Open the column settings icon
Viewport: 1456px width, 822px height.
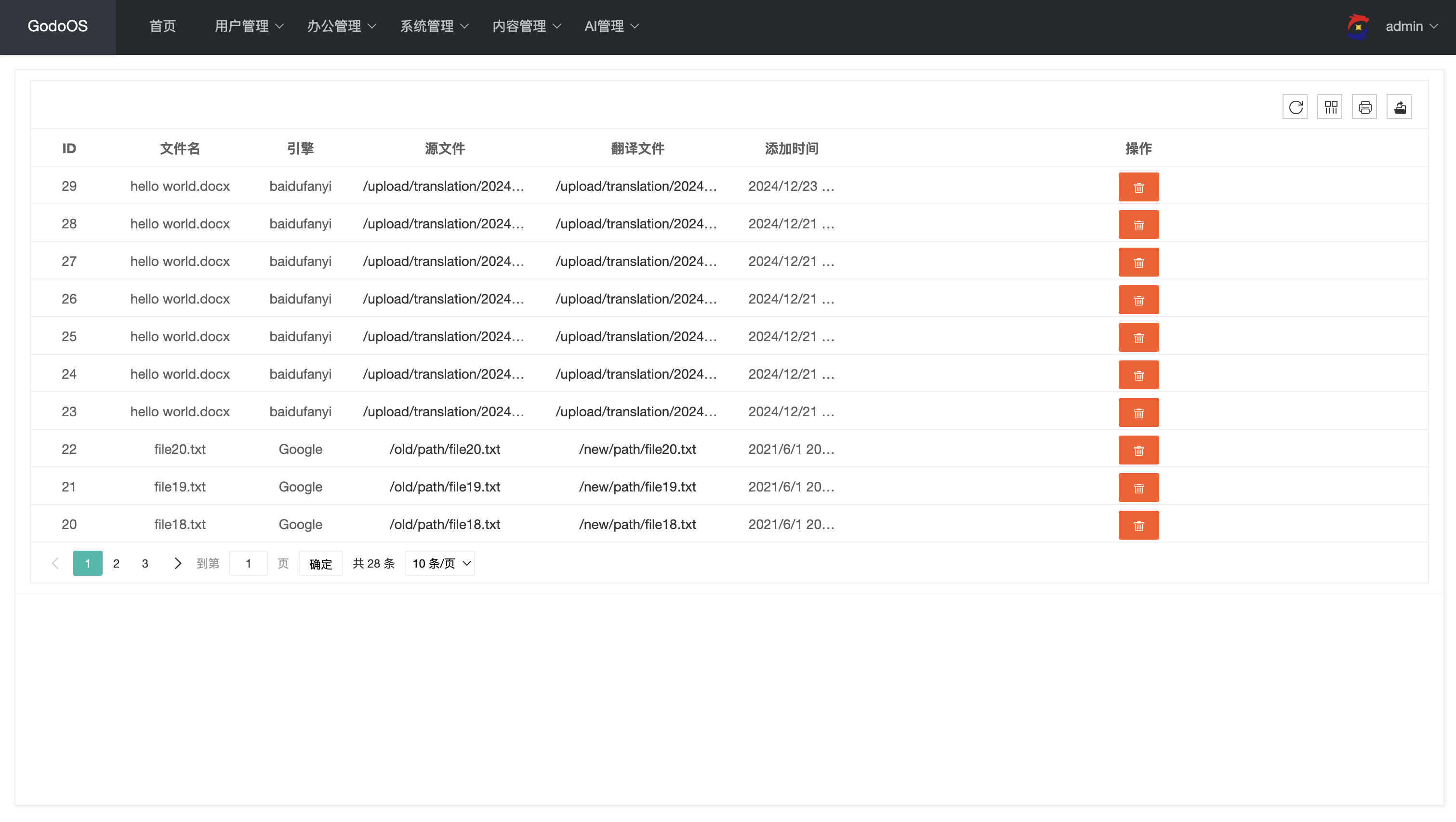(1330, 106)
